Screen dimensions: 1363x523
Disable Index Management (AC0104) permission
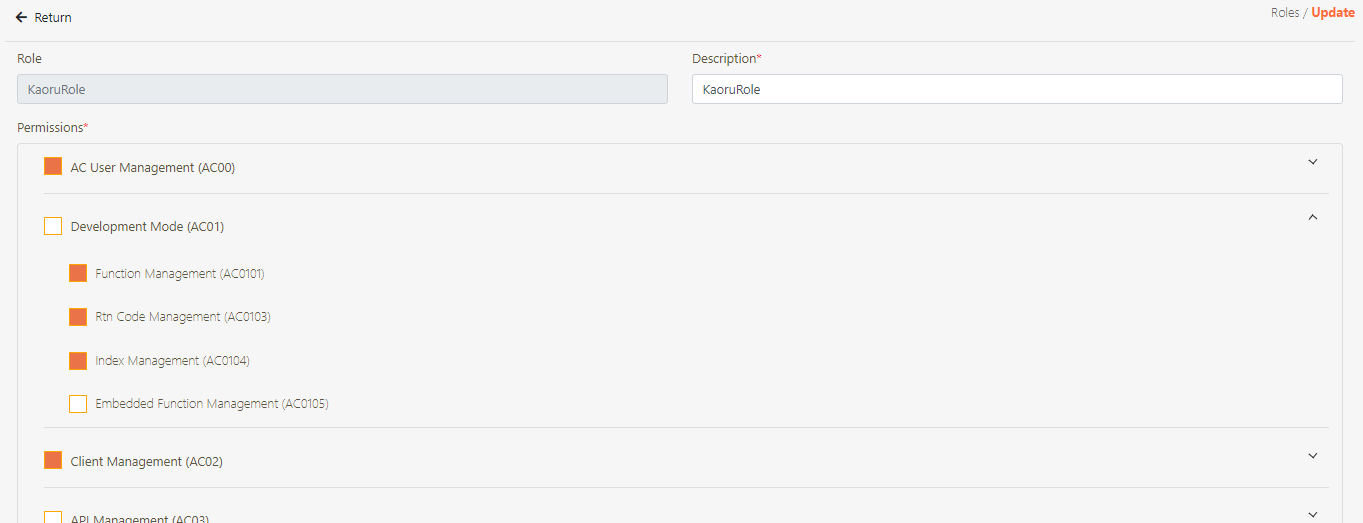click(x=78, y=360)
